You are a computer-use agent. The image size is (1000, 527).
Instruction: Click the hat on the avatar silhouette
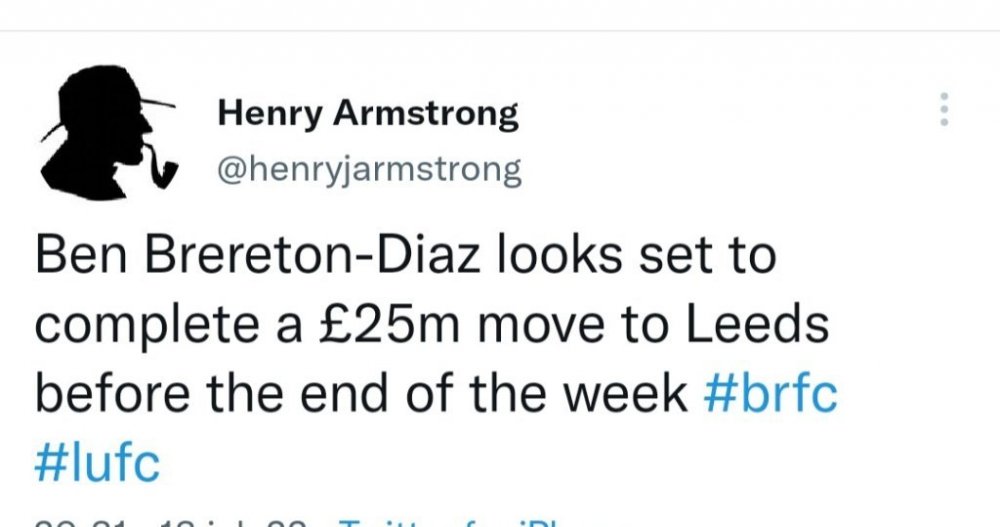115,83
